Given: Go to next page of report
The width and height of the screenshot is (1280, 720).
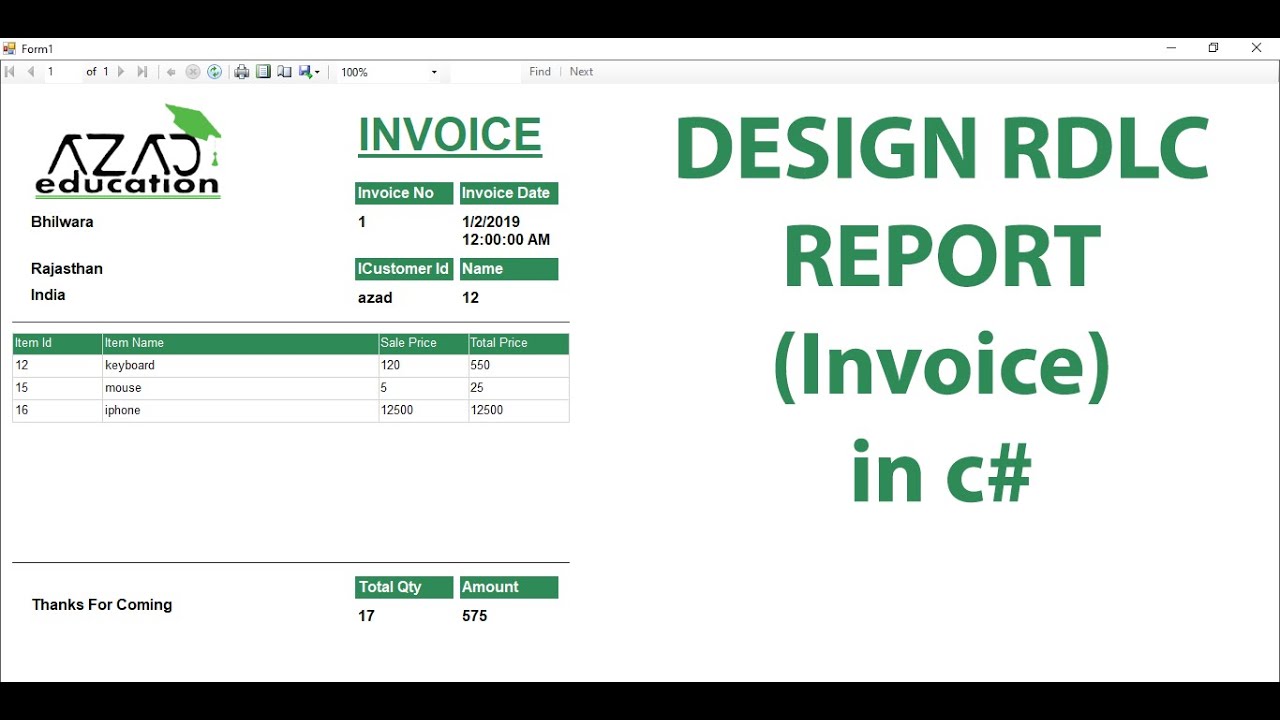Looking at the screenshot, I should pos(121,72).
